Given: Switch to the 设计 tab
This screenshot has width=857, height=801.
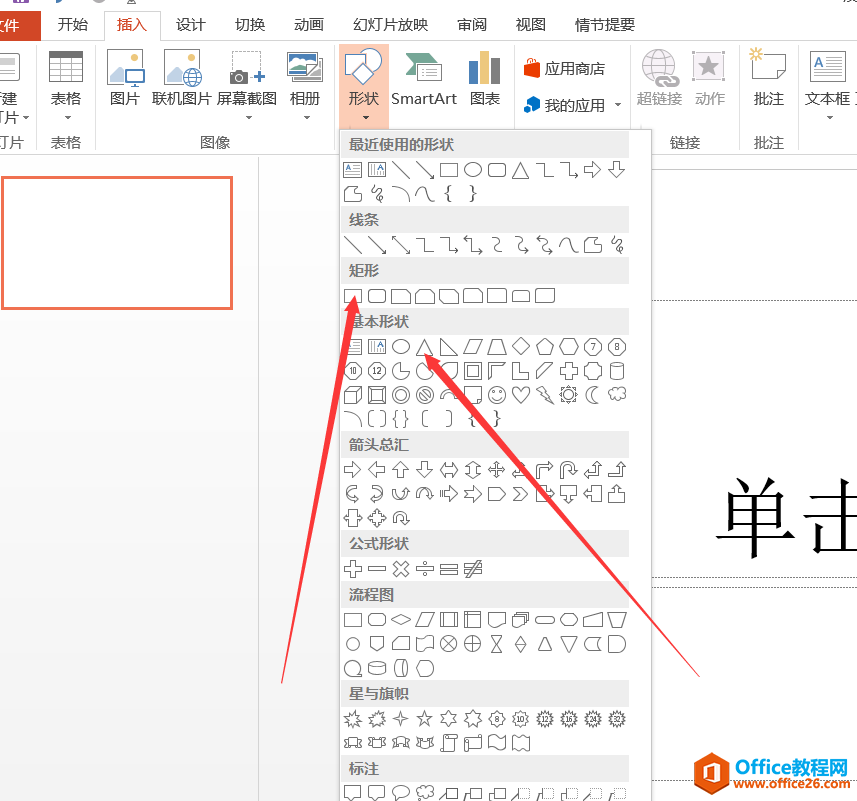Looking at the screenshot, I should pos(190,25).
